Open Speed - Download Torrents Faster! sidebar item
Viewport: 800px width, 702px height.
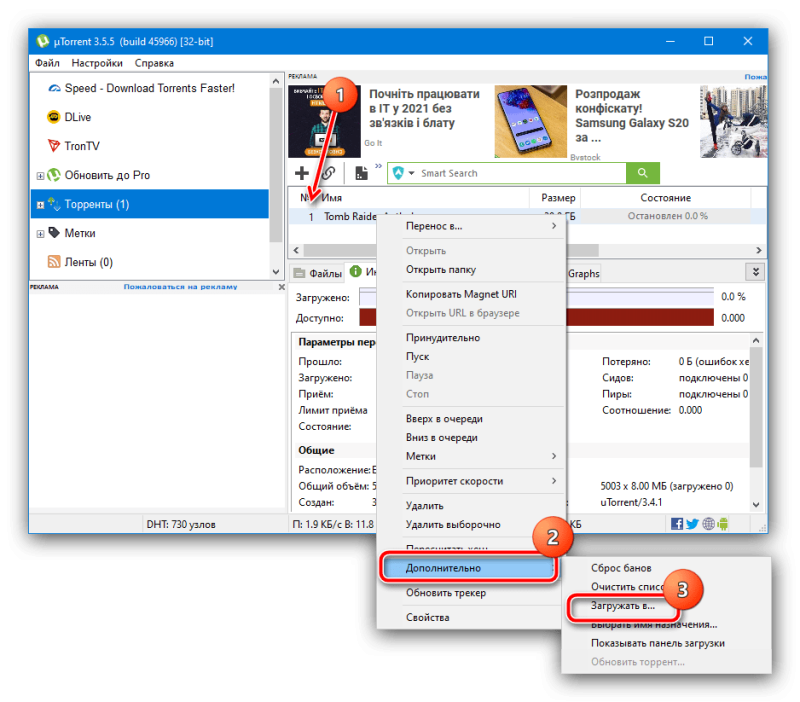click(x=149, y=88)
